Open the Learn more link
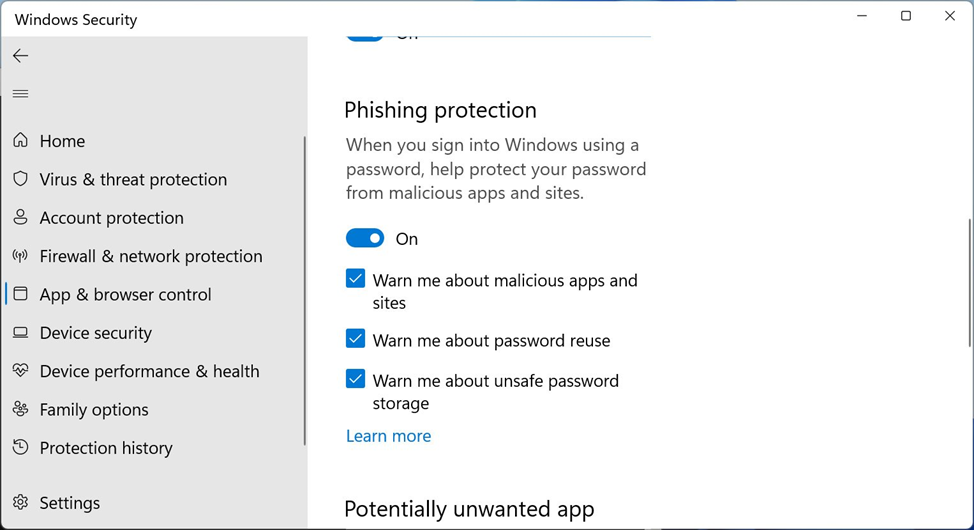The height and width of the screenshot is (530, 974). (388, 436)
